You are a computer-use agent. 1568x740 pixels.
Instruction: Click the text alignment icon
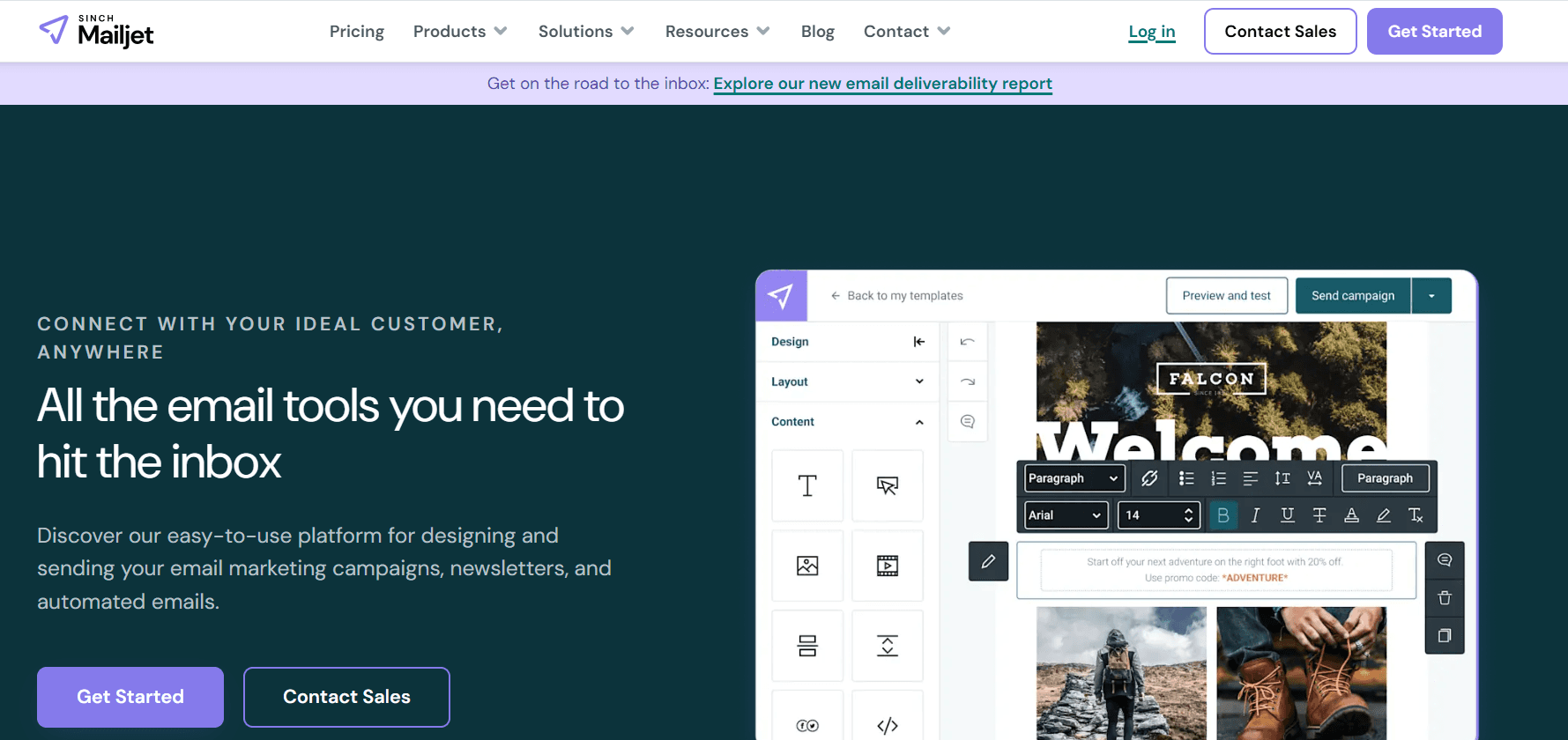[x=1250, y=478]
